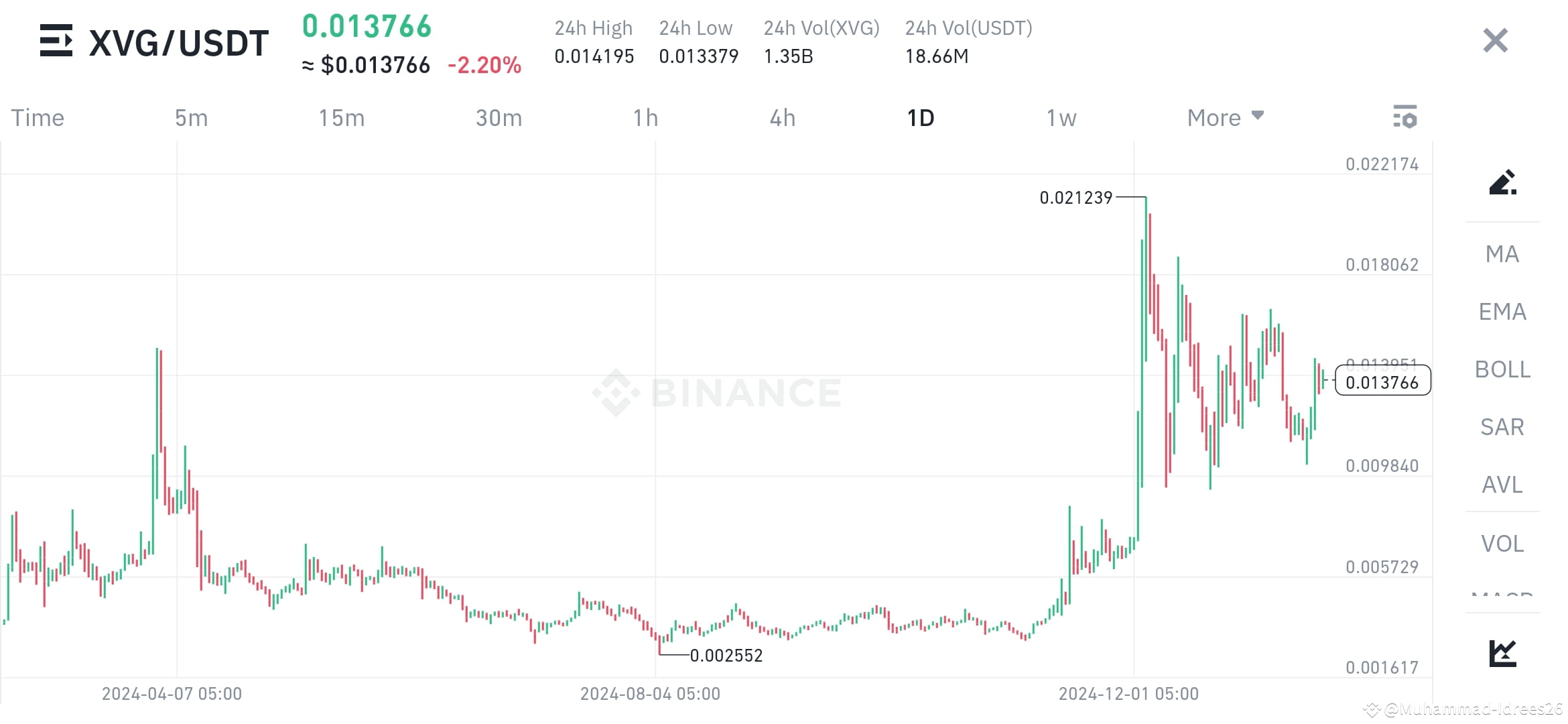The image size is (1568, 724).
Task: Select the 15m interval button
Action: pyautogui.click(x=342, y=117)
